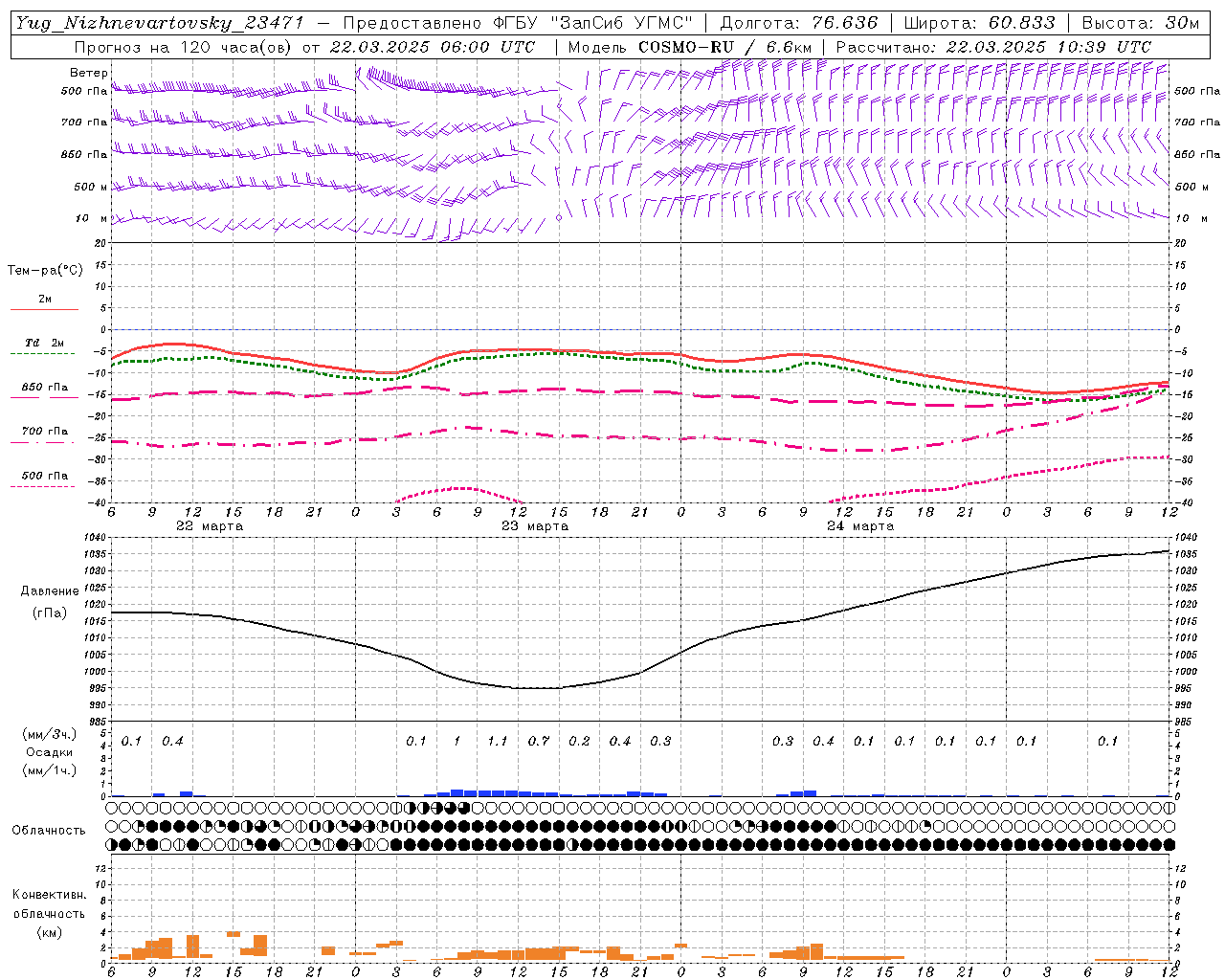Click the 1.1 precipitation value
The height and width of the screenshot is (980, 1225).
click(498, 742)
